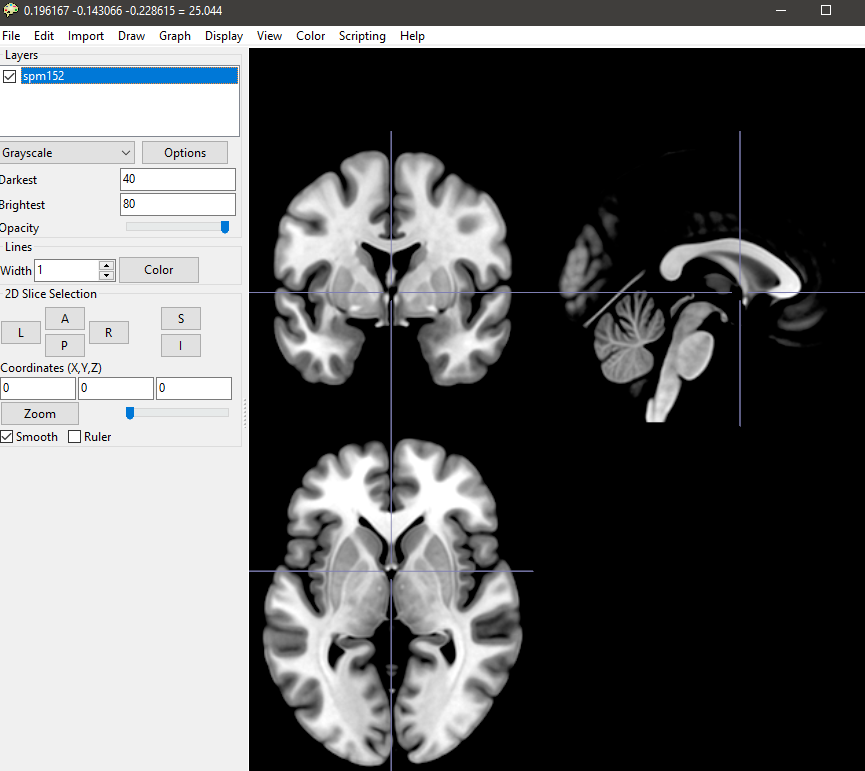865x771 pixels.
Task: Click the Brightest value input field
Action: (x=177, y=204)
